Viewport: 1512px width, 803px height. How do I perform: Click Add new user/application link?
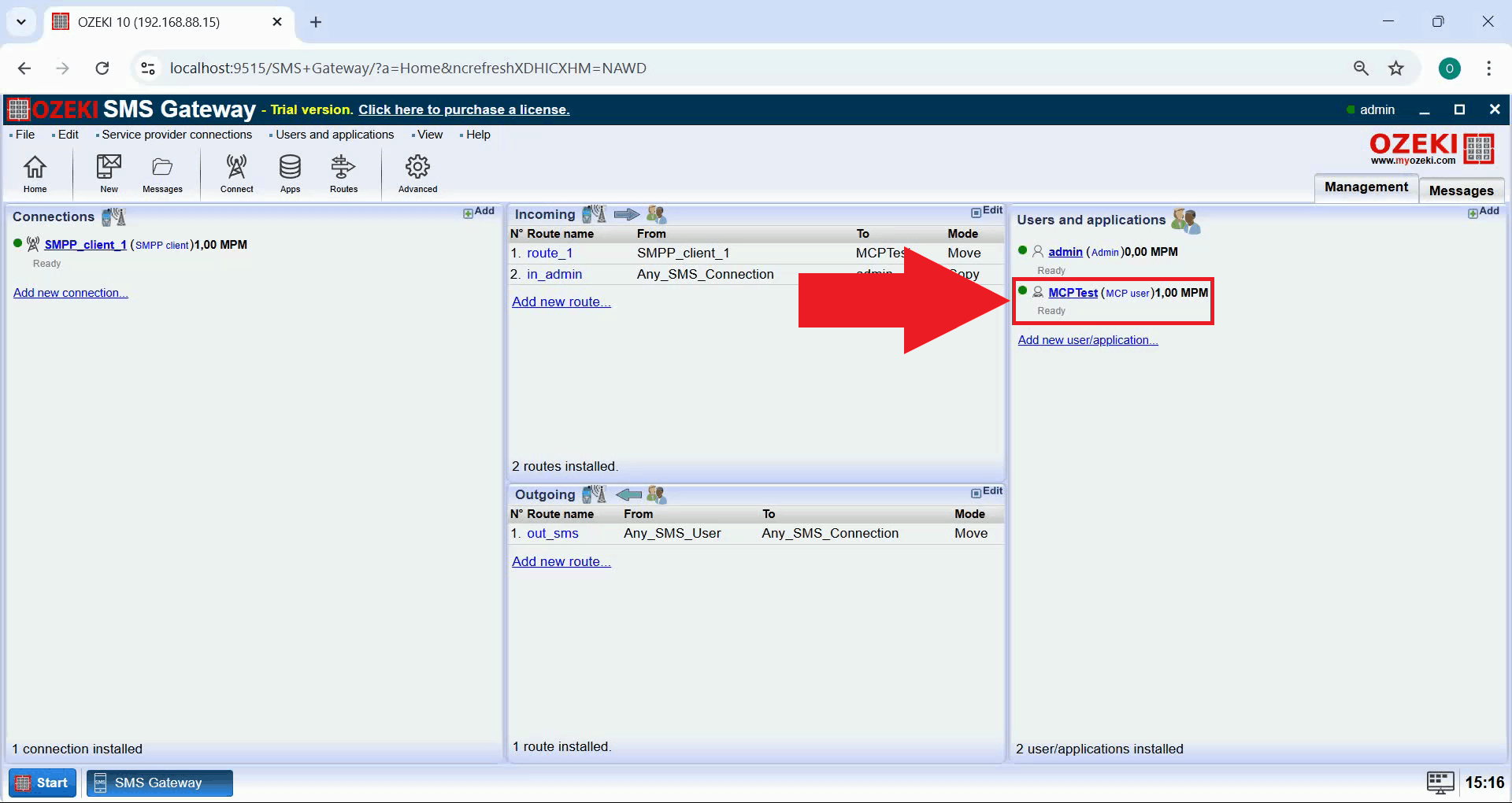1088,340
